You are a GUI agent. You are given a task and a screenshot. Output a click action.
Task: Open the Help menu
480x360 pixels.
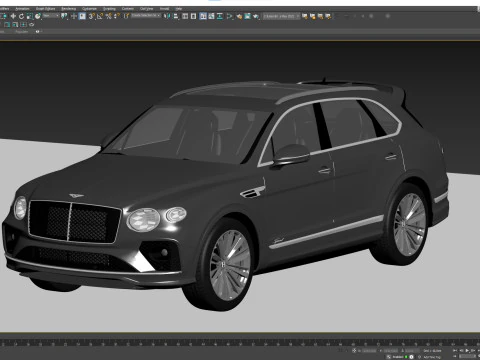(179, 9)
